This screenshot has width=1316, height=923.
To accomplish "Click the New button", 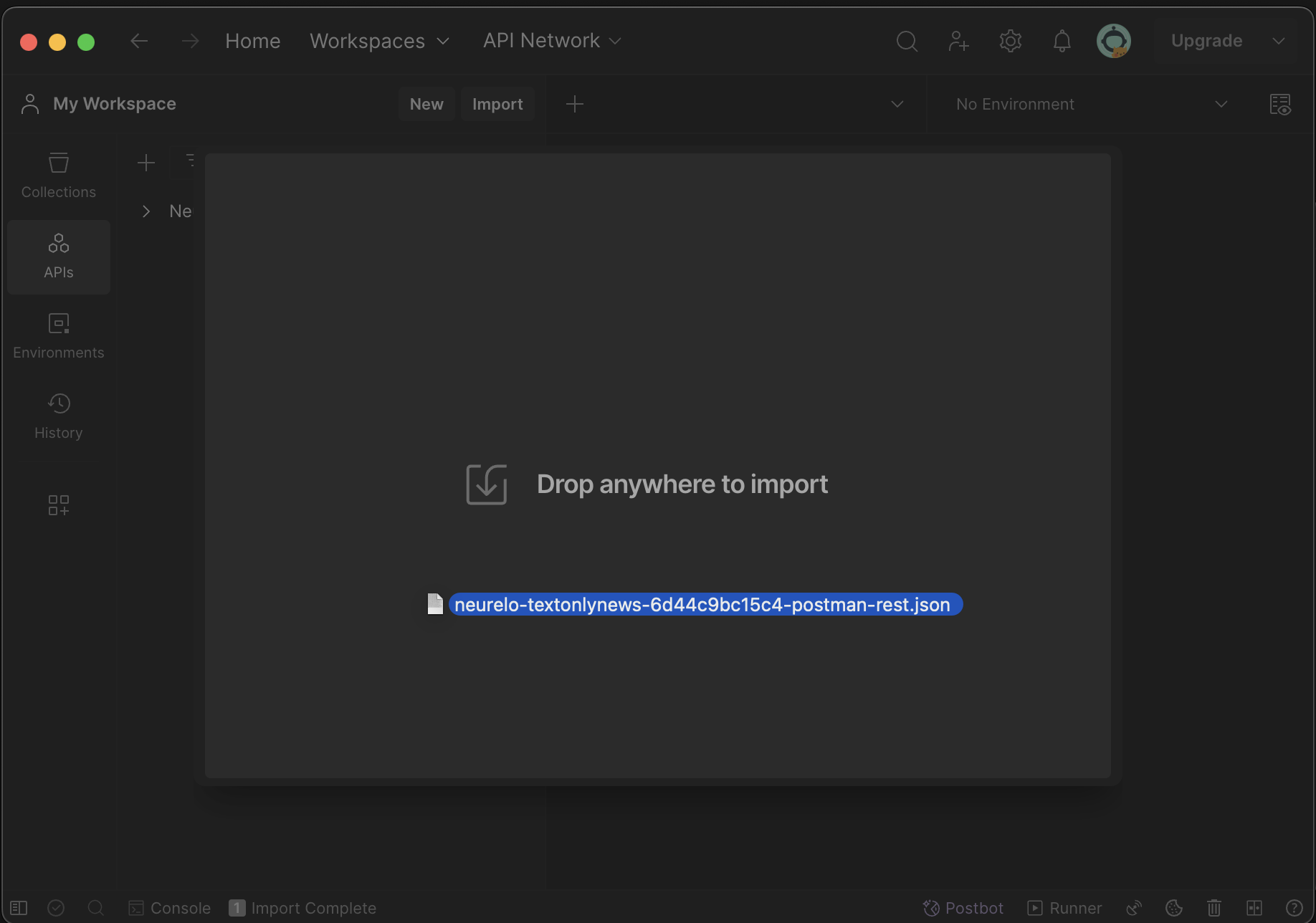I will [x=426, y=105].
